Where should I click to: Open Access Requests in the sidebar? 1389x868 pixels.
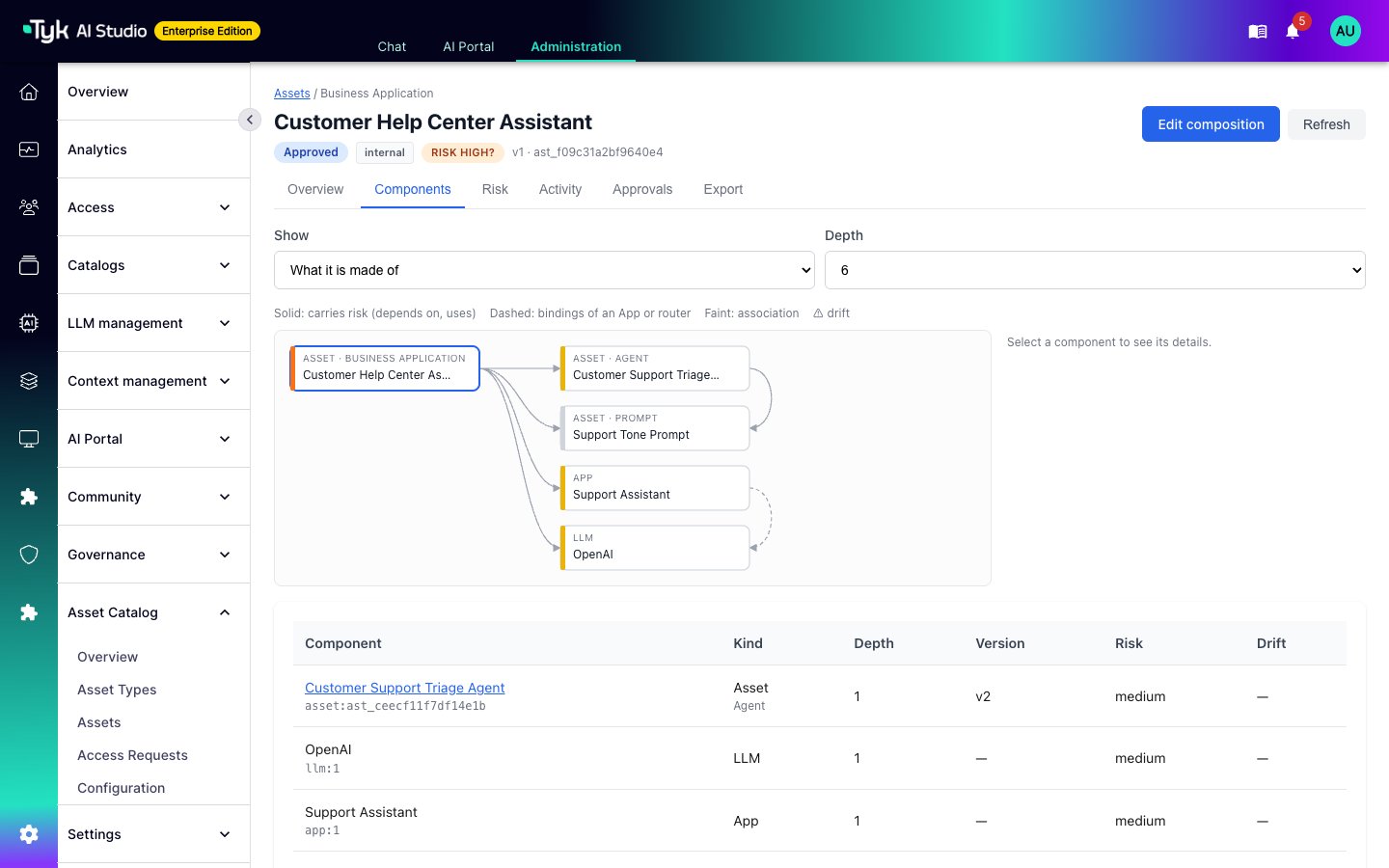(x=132, y=755)
